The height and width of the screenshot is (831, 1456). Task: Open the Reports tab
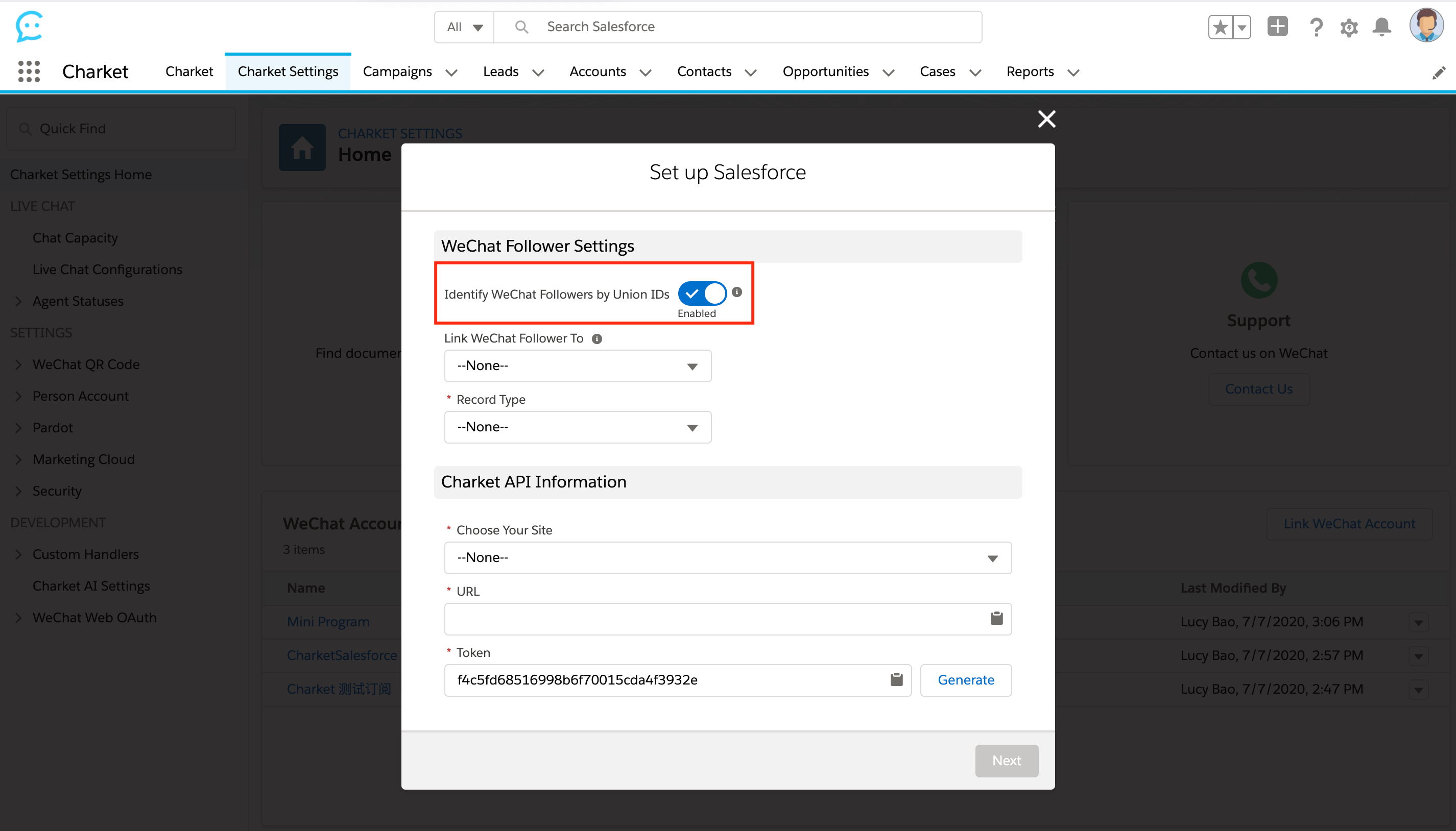[1030, 71]
